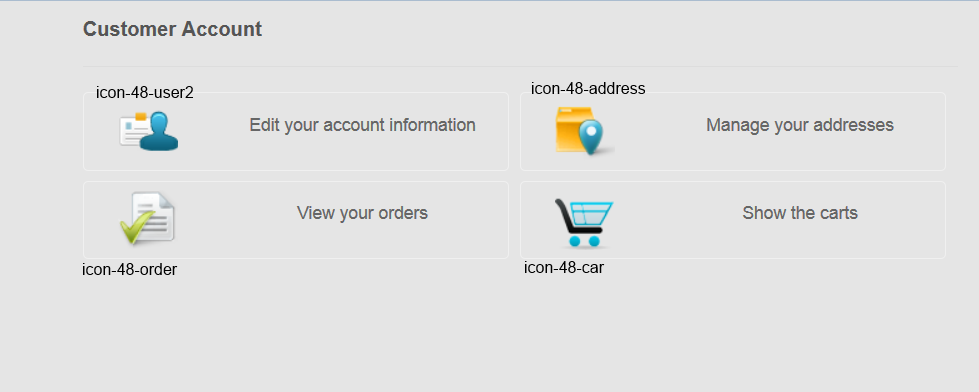Click the icon-48-order label
979x392 pixels.
(x=129, y=270)
